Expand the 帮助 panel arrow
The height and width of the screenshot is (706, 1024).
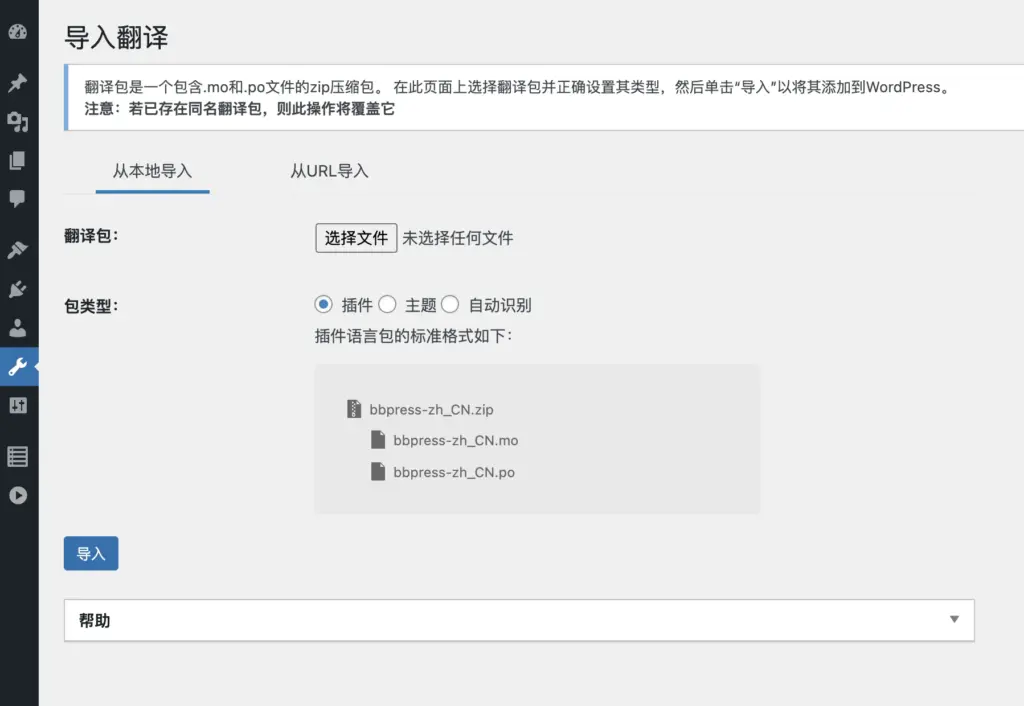pos(954,620)
